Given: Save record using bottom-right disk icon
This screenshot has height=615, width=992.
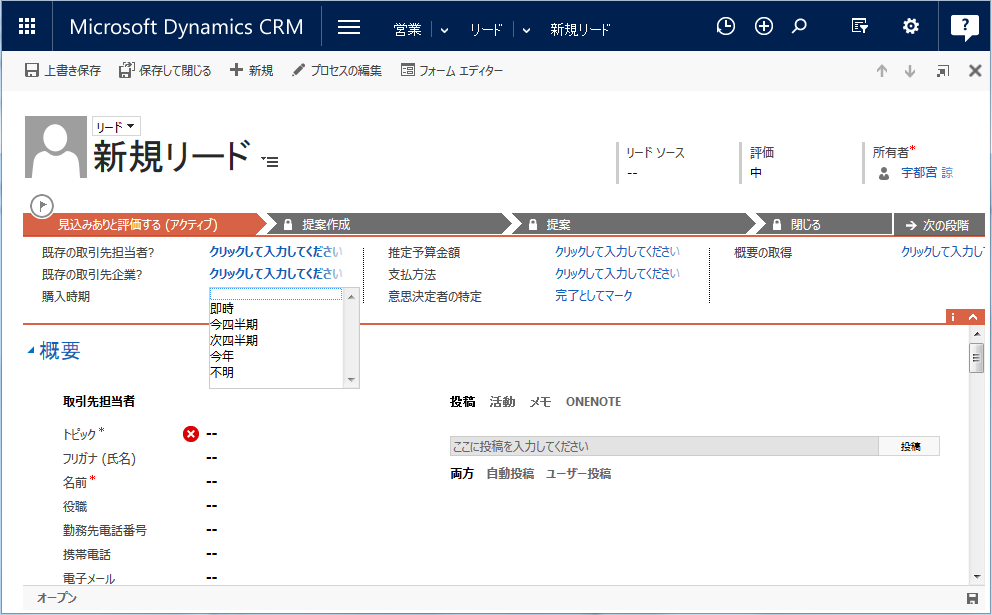Looking at the screenshot, I should click(x=972, y=599).
